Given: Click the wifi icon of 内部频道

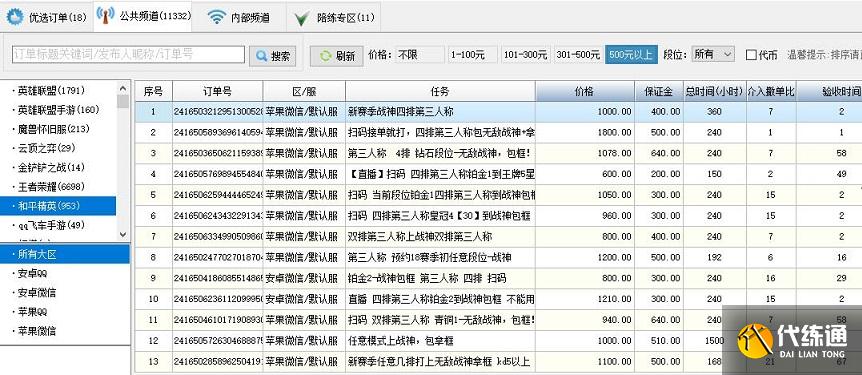Looking at the screenshot, I should pyautogui.click(x=217, y=17).
